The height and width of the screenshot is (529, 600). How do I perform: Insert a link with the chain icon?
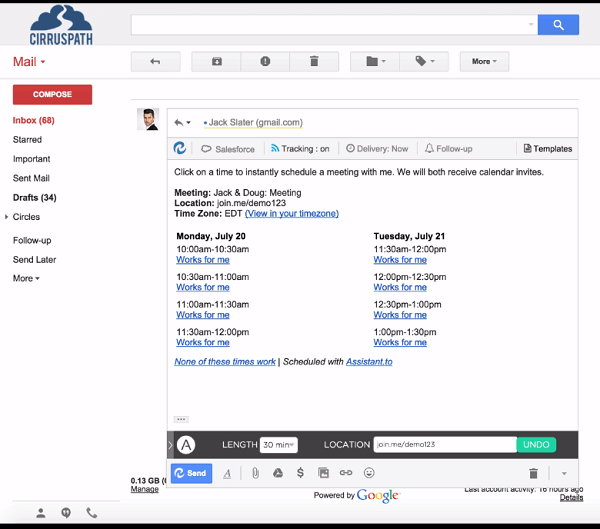click(x=346, y=473)
